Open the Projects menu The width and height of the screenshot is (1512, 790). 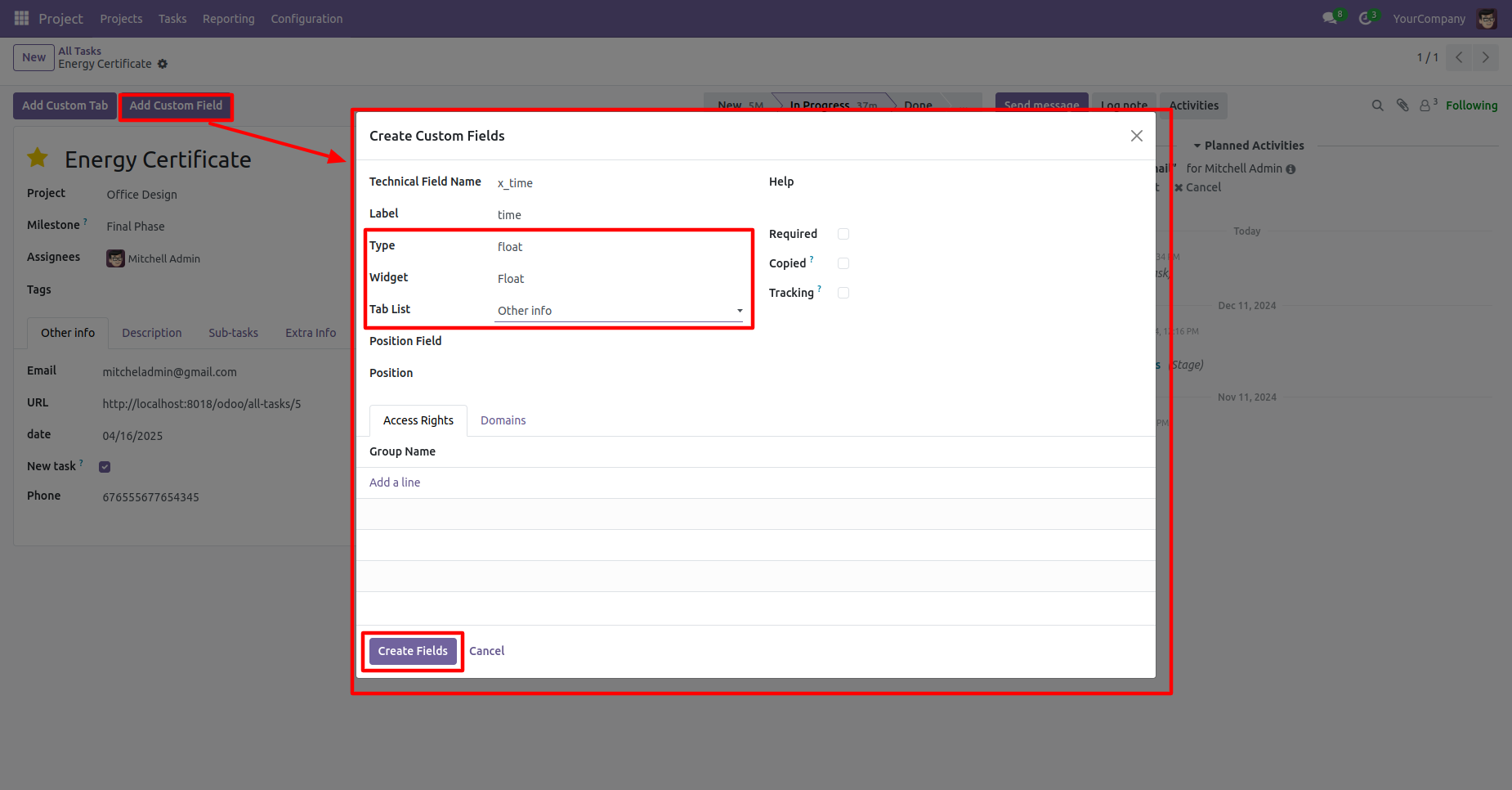click(x=121, y=19)
